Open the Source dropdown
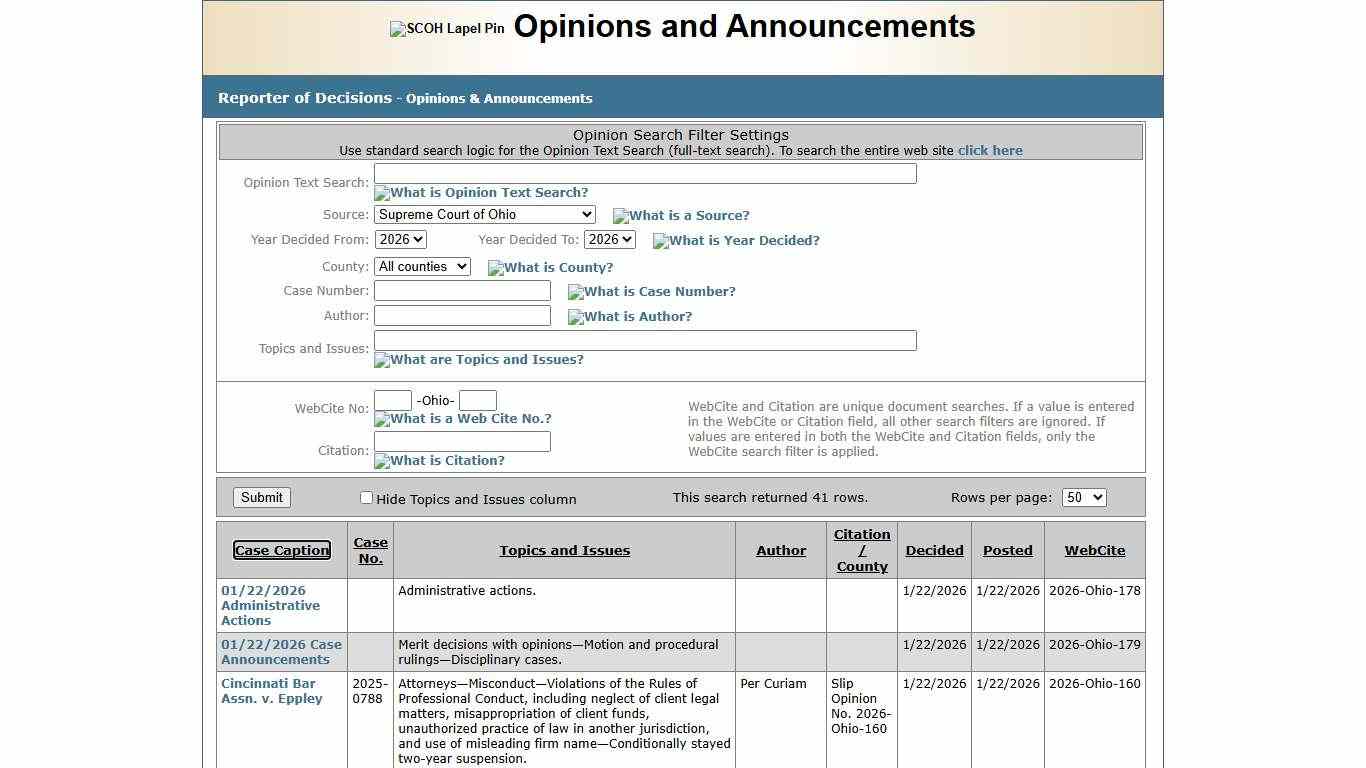This screenshot has width=1366, height=768. [x=484, y=214]
